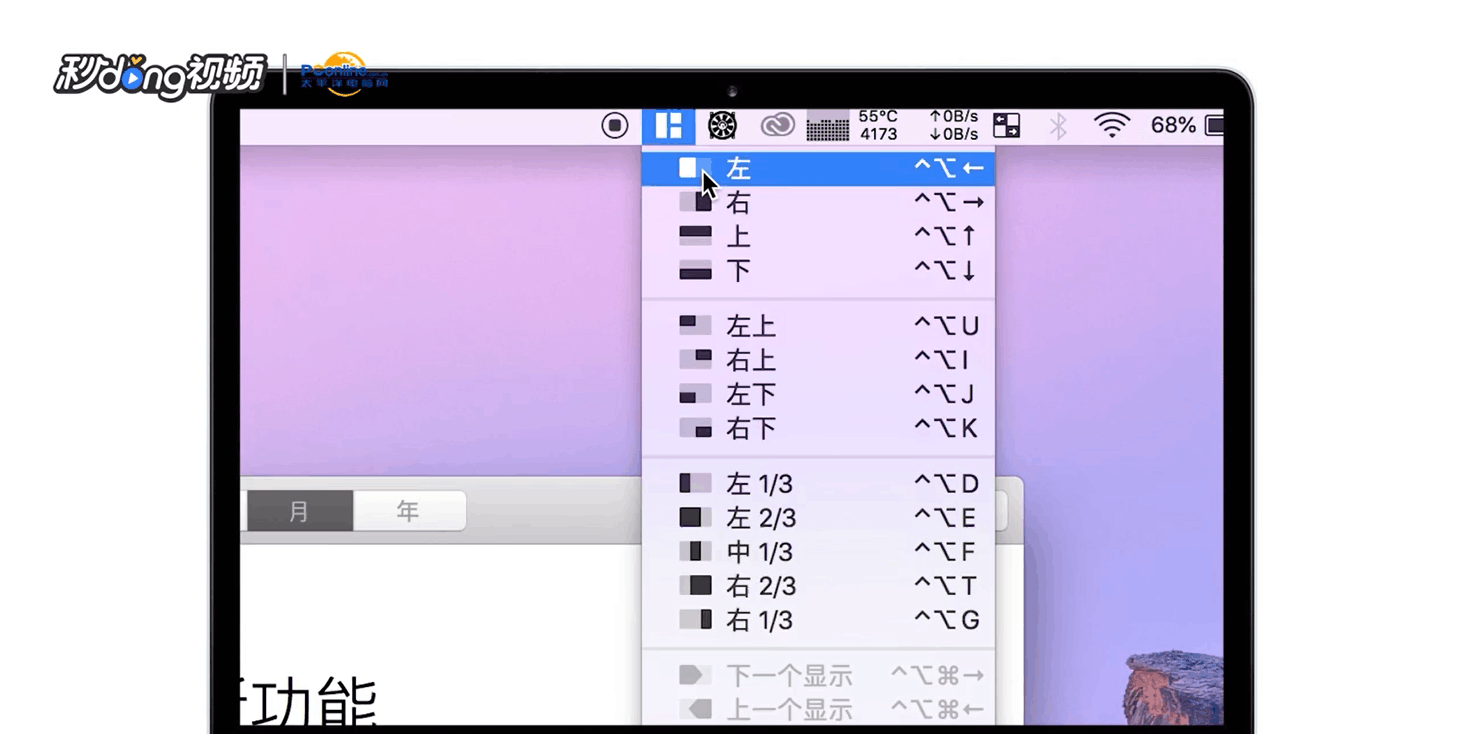Screen dimensions: 1461x734
Task: Click the top-left quarter icon beside 左上
Action: [x=695, y=325]
